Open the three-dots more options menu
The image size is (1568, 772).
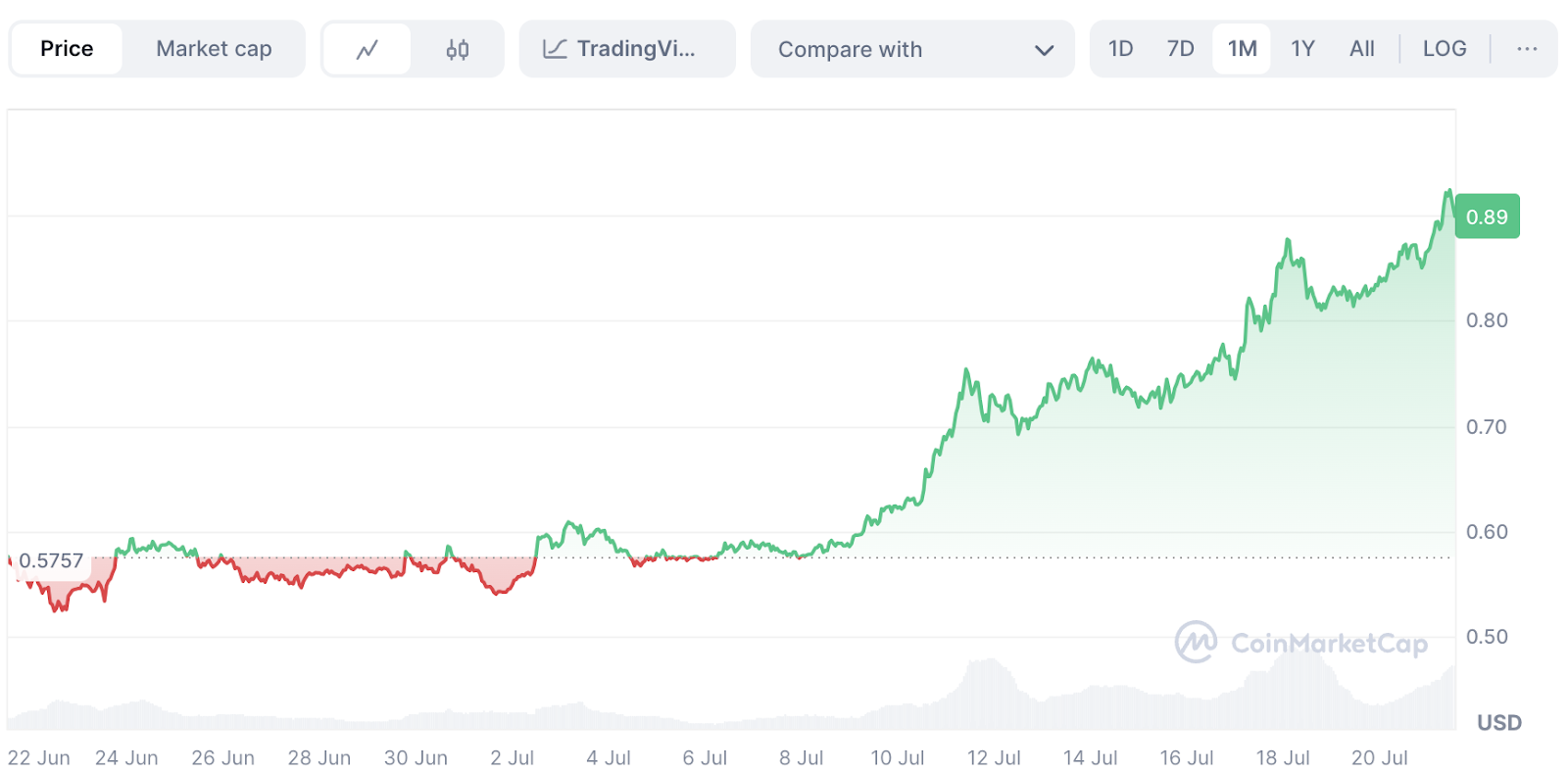click(x=1526, y=49)
